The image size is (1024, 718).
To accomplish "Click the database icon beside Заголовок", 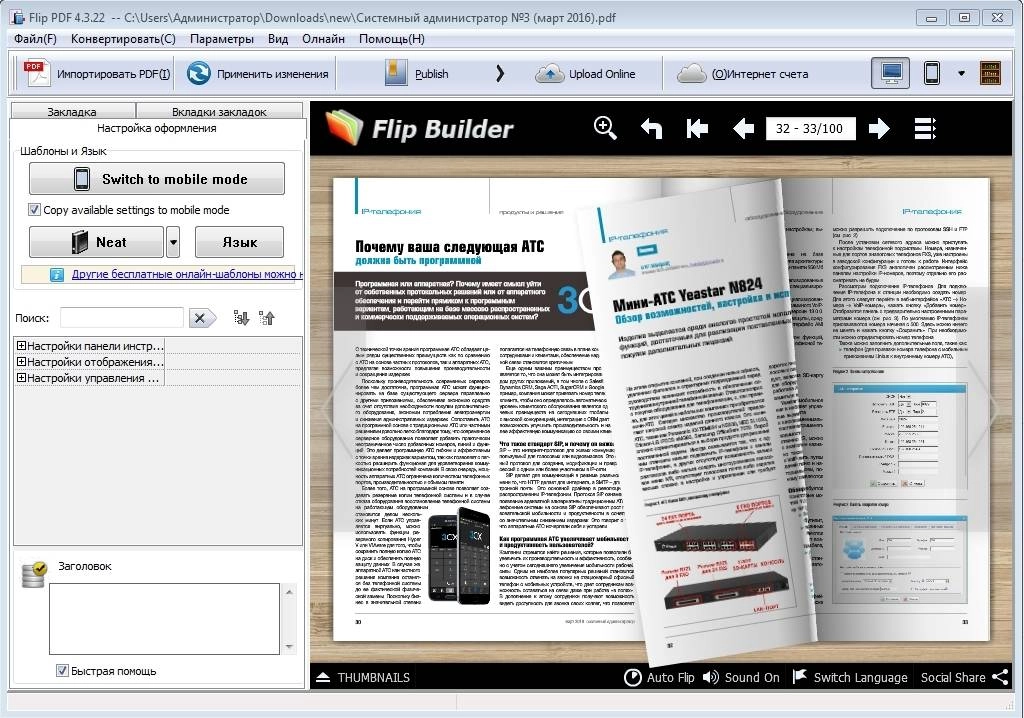I will (35, 574).
